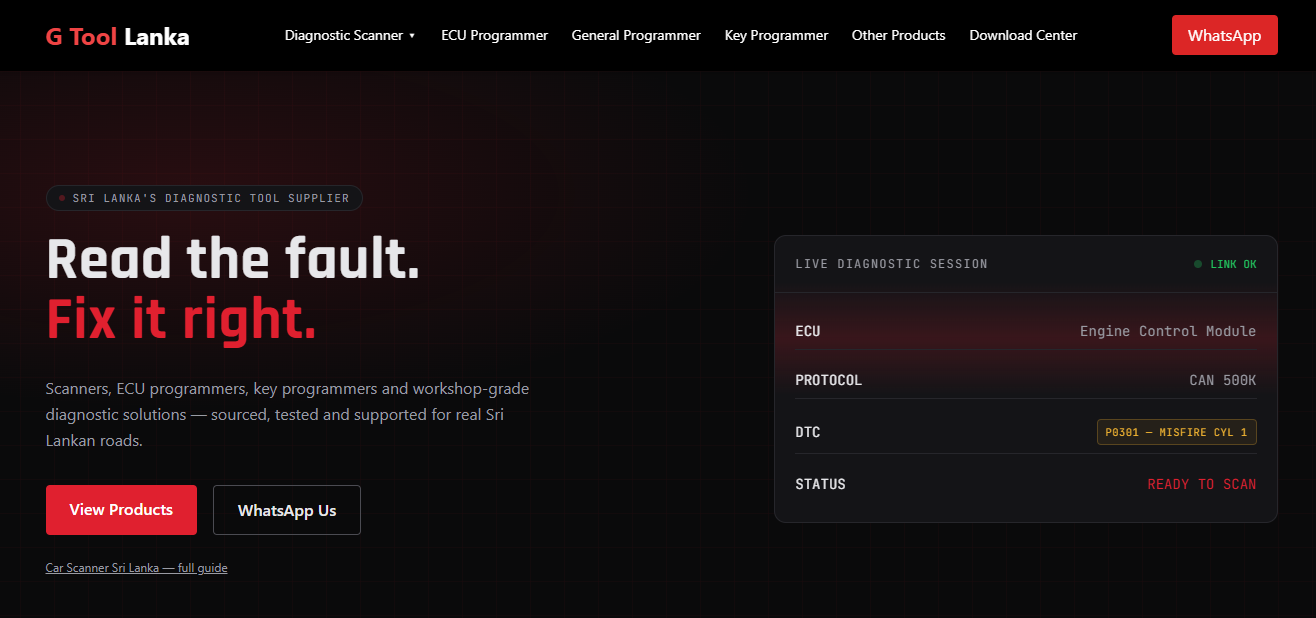Click the READY TO SCAN status text
The width and height of the screenshot is (1316, 618).
[x=1201, y=484]
